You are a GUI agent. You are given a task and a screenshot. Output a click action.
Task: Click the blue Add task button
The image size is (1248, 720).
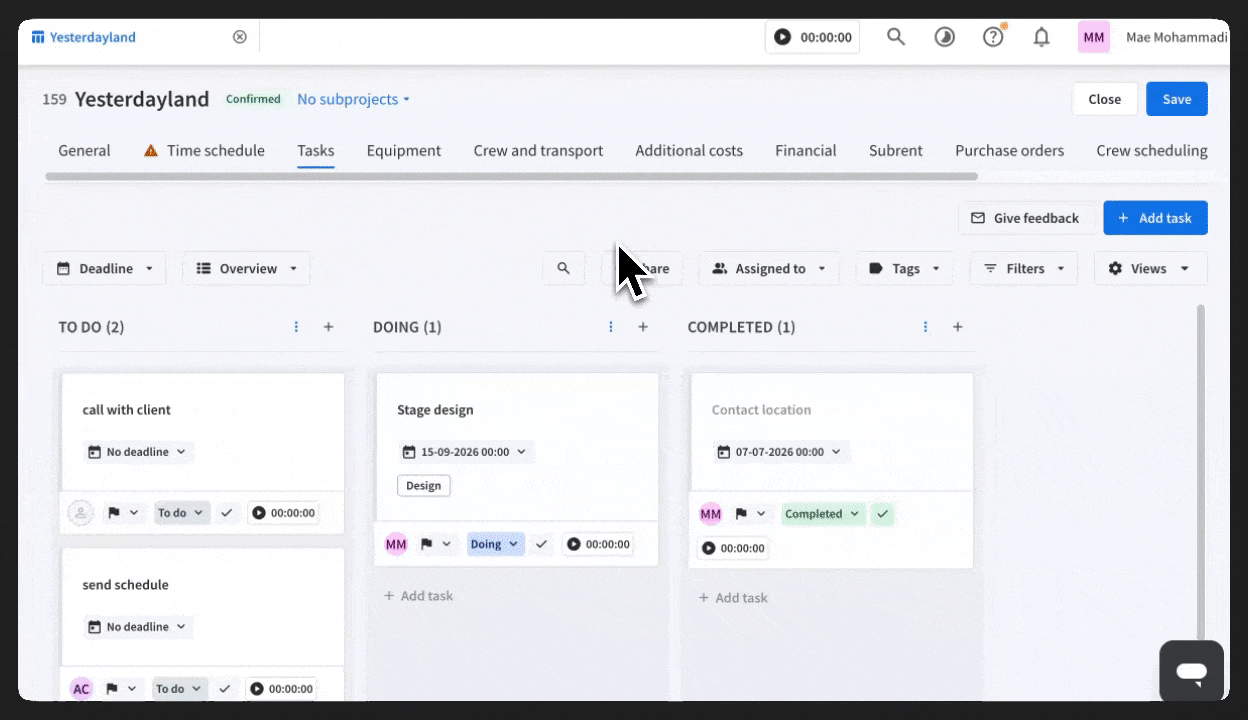pyautogui.click(x=1155, y=218)
